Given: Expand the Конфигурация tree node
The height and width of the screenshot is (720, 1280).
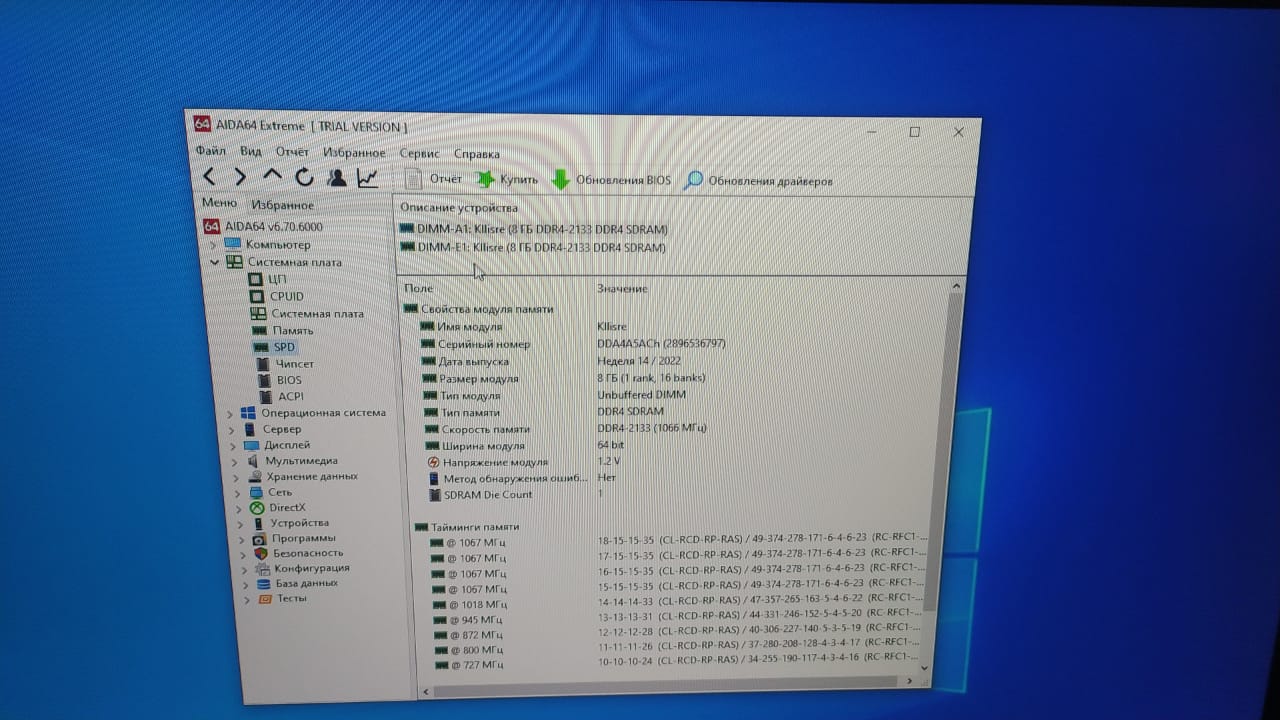Looking at the screenshot, I should (244, 568).
